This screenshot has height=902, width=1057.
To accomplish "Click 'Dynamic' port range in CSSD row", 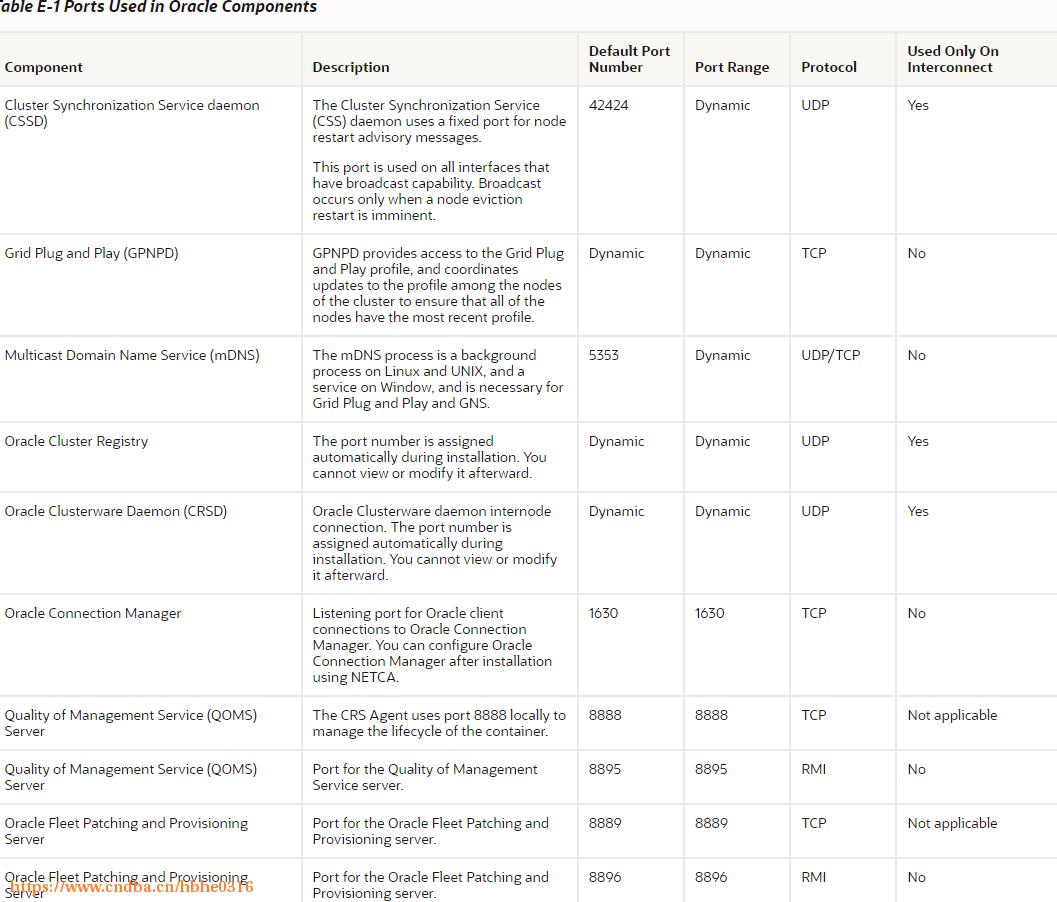I will 722,105.
